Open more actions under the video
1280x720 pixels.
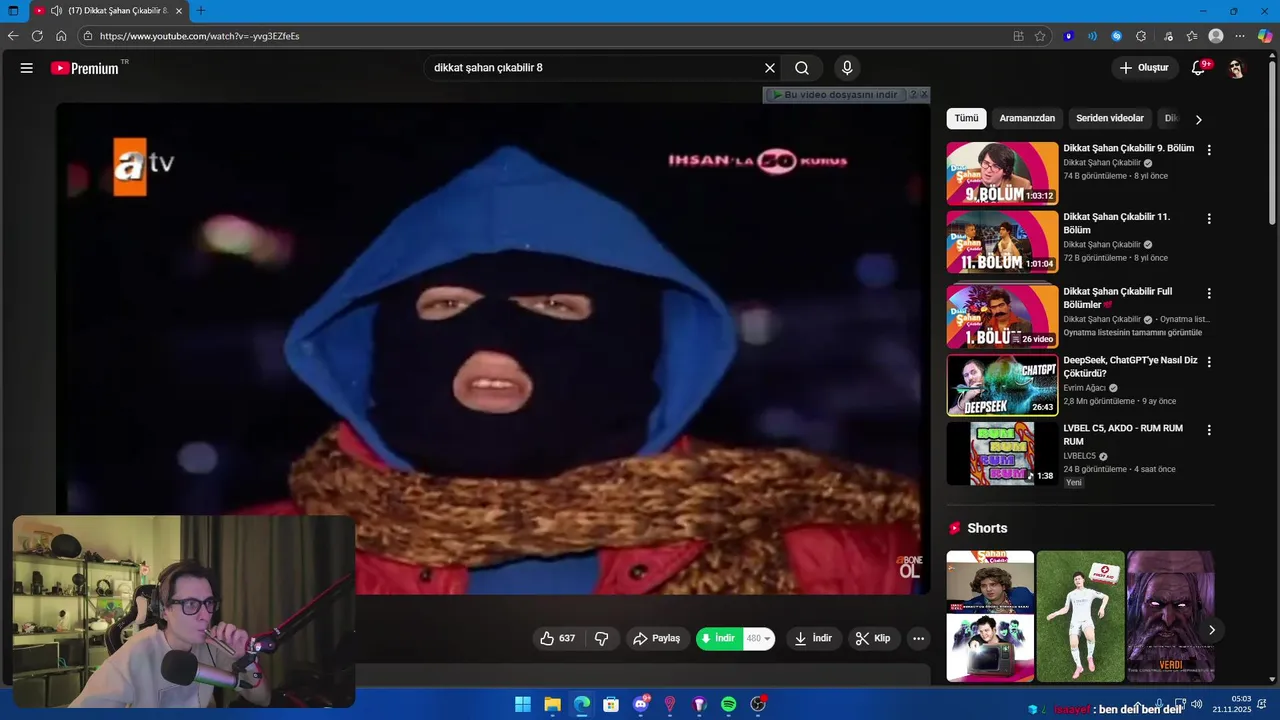[x=918, y=638]
